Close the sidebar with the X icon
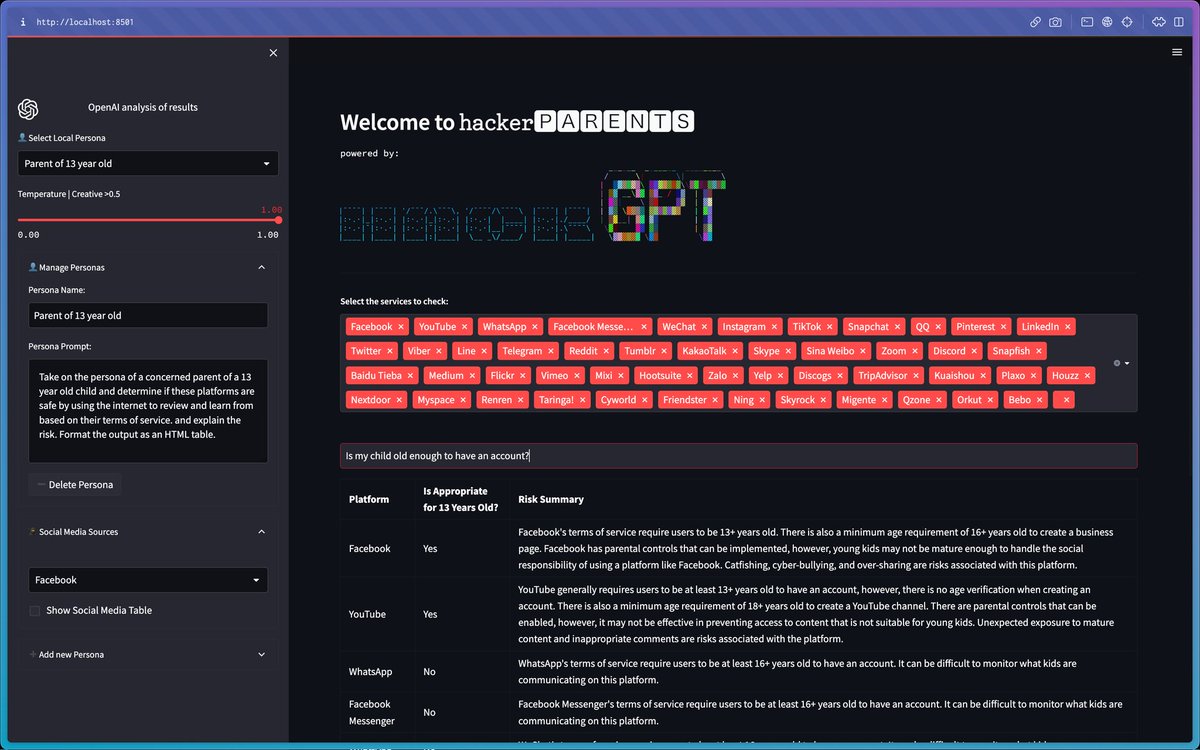Image resolution: width=1200 pixels, height=750 pixels. point(273,53)
